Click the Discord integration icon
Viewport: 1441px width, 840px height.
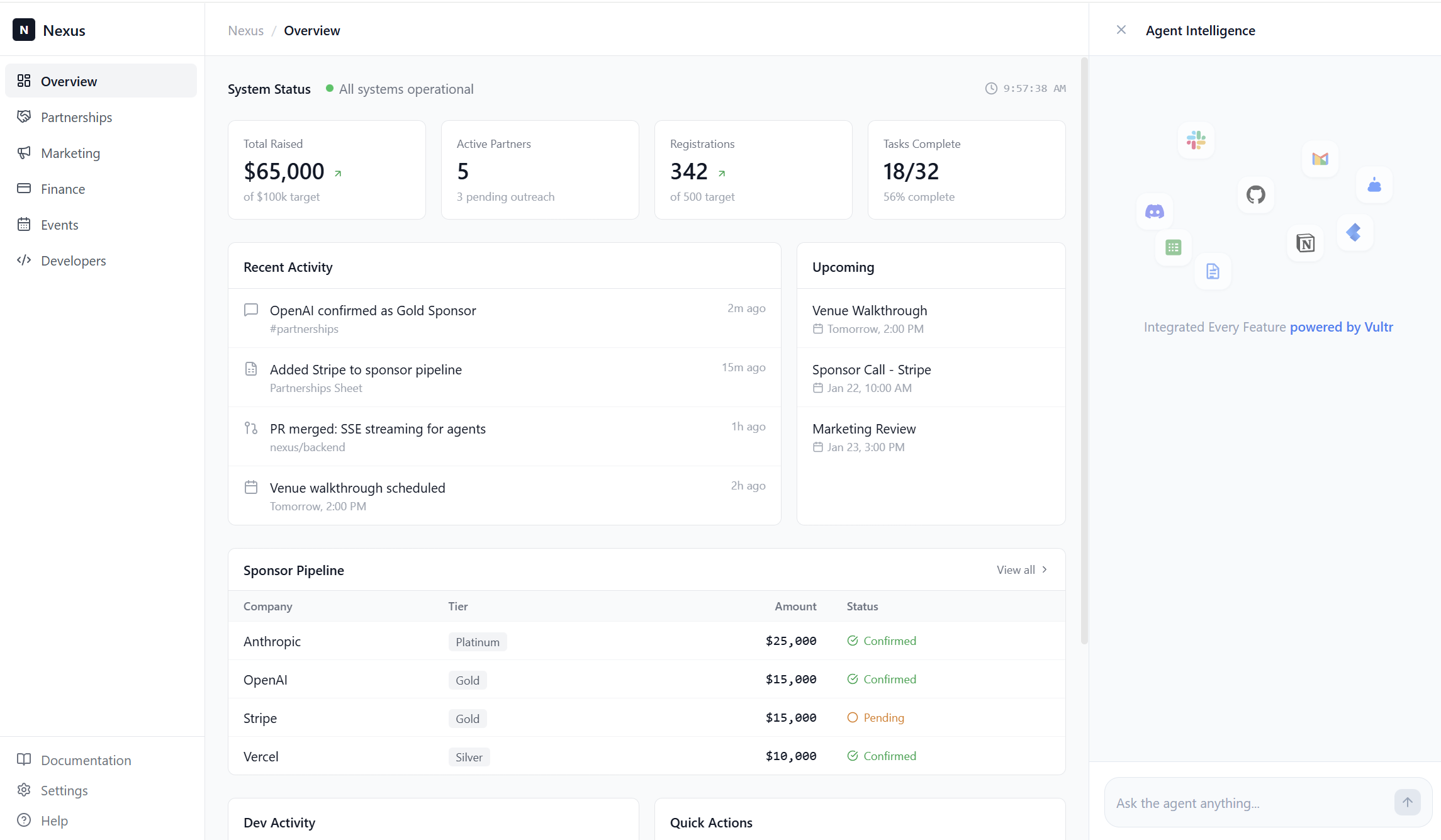coord(1154,211)
